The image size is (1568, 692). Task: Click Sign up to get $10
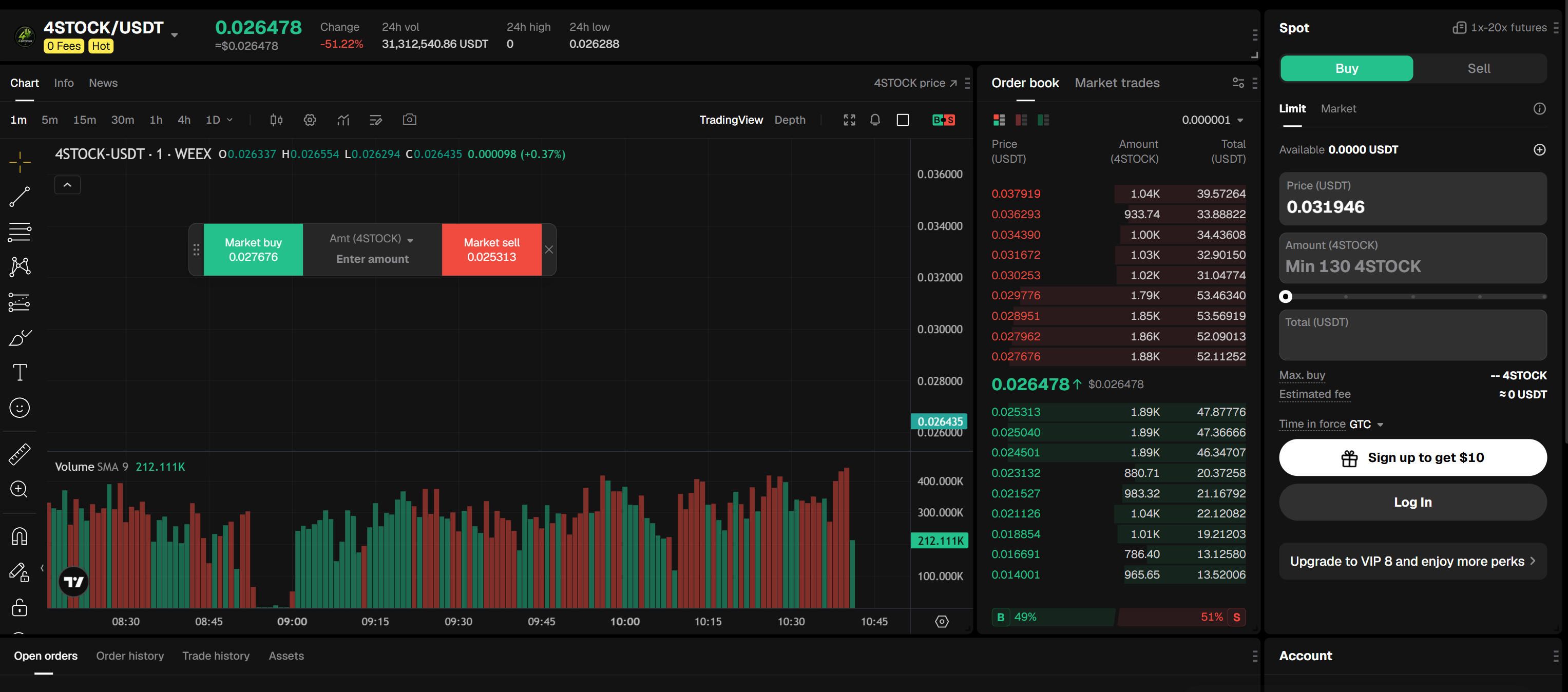pyautogui.click(x=1413, y=458)
